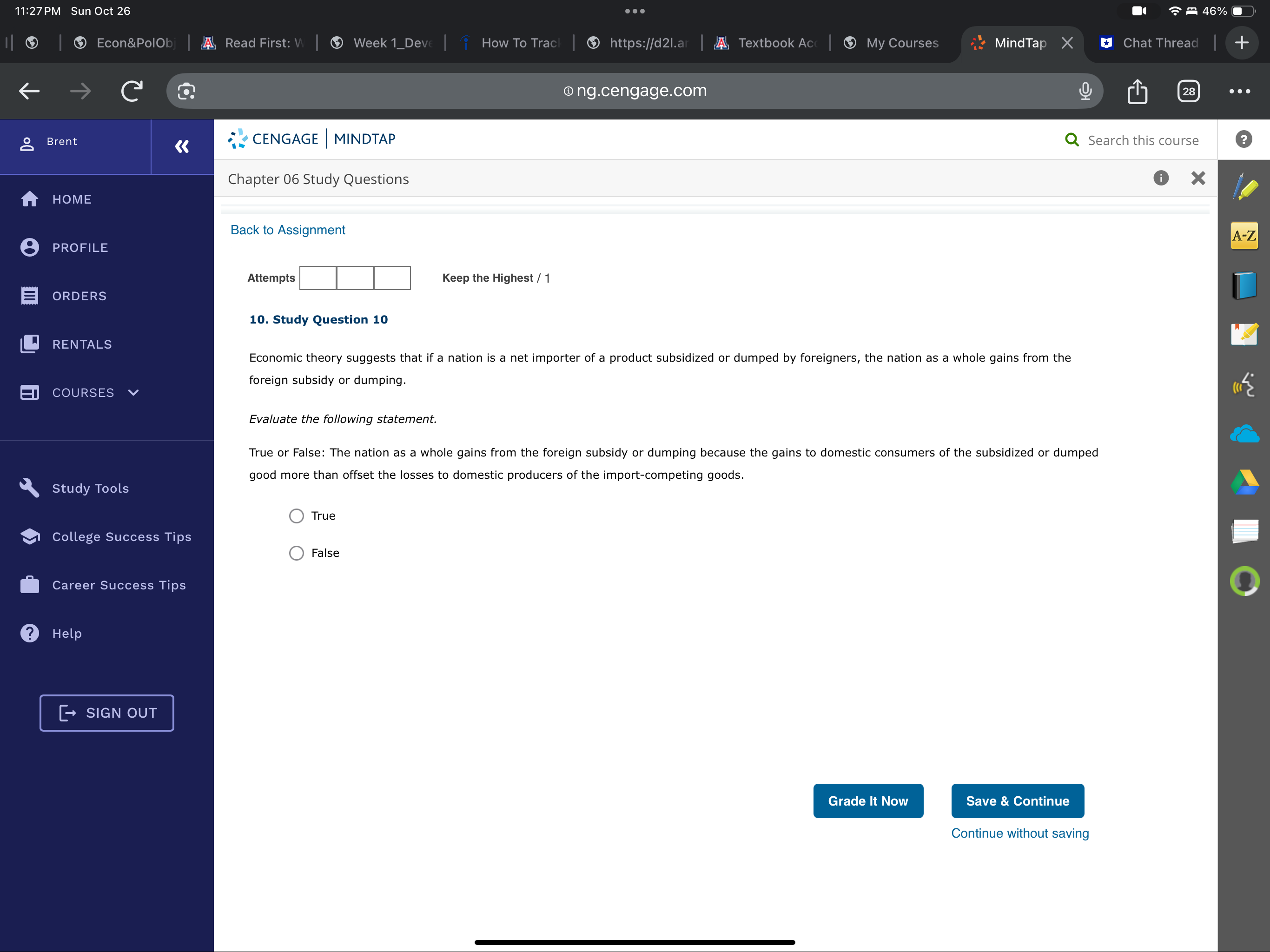
Task: Expand the COURSES menu chevron
Action: (134, 392)
